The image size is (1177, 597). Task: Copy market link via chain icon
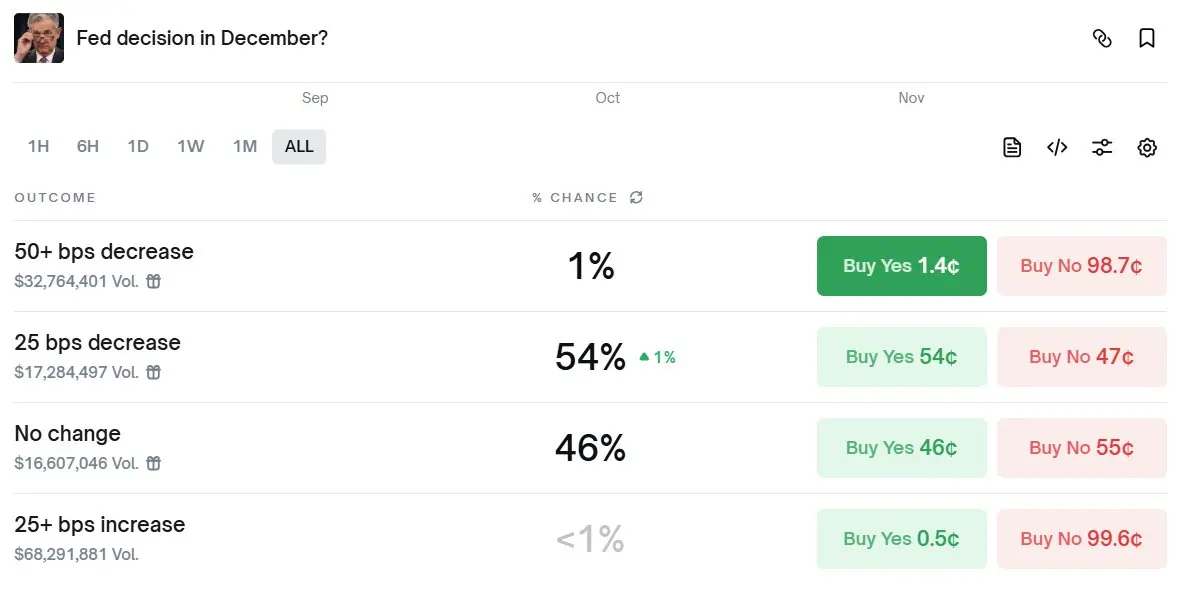[1102, 39]
